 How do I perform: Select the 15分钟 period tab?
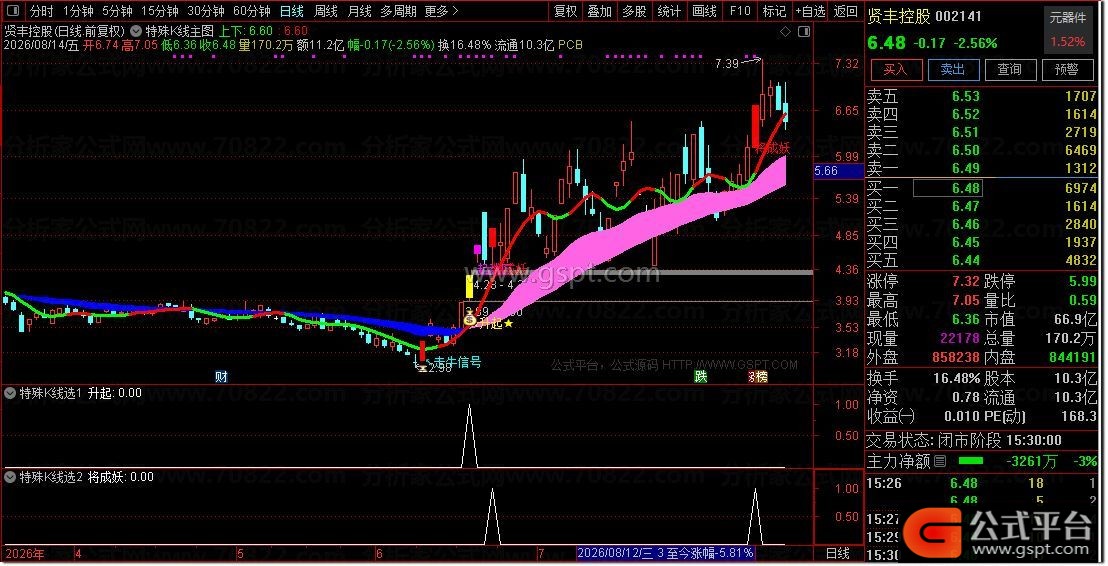tap(160, 11)
